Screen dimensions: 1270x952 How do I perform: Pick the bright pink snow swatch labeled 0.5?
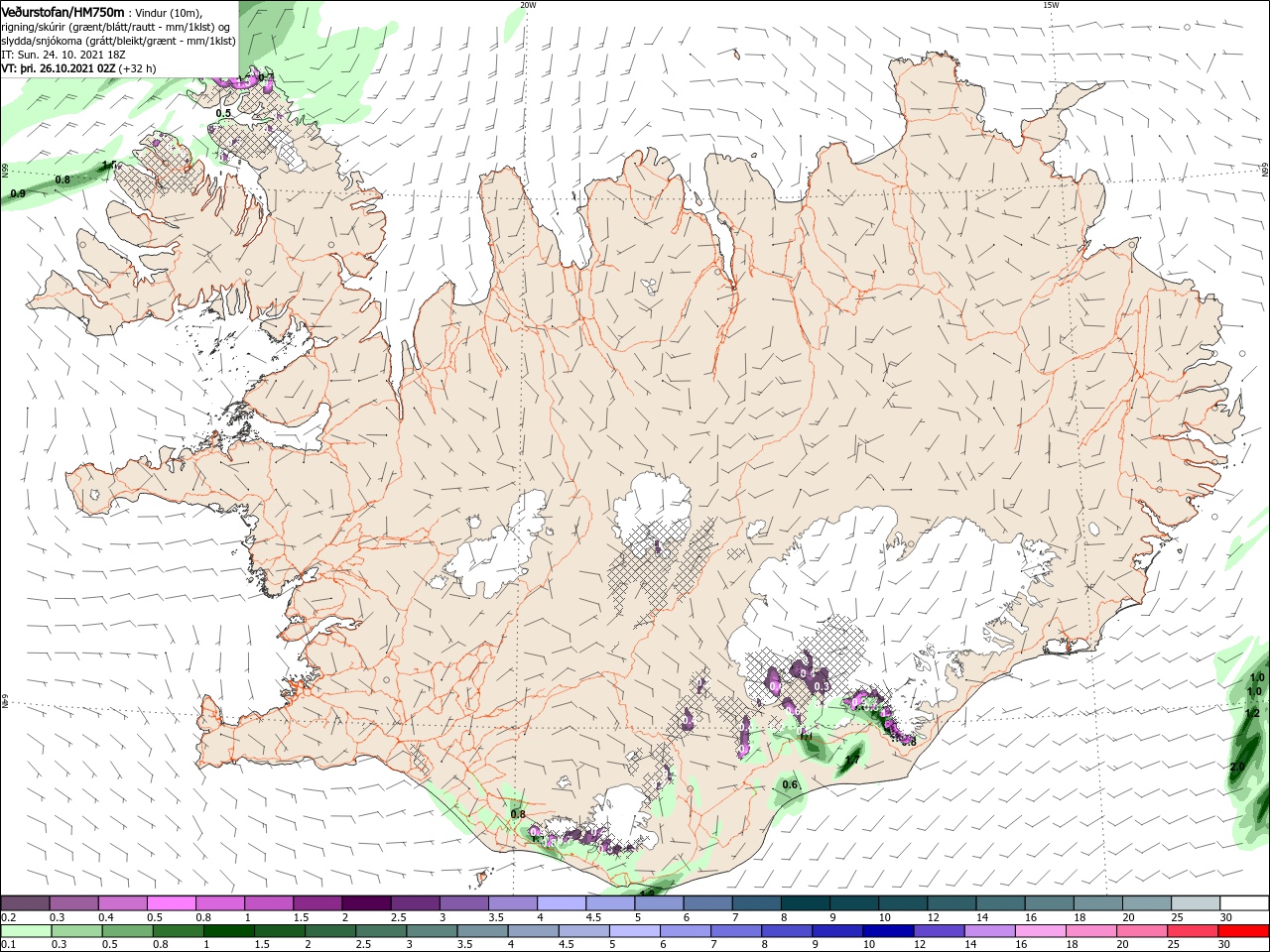tap(171, 903)
